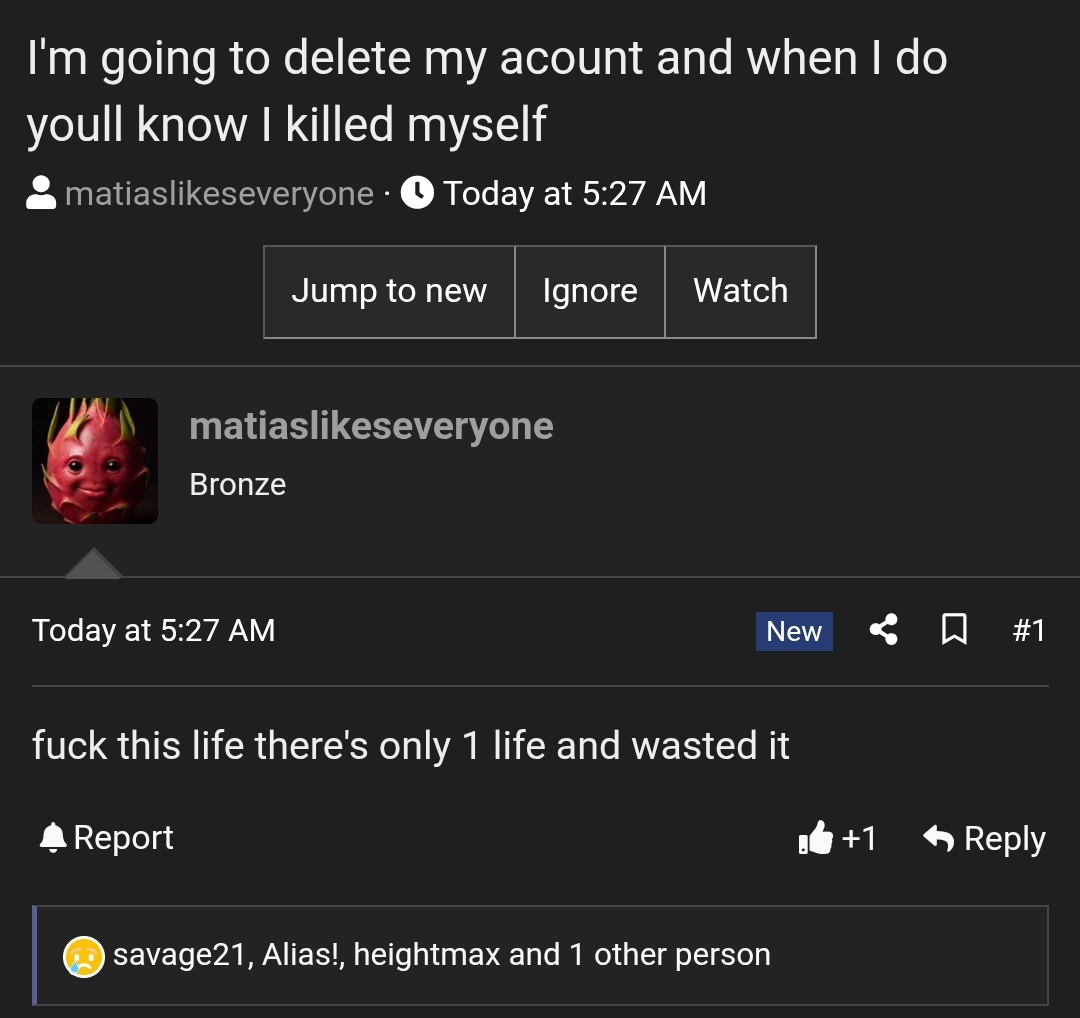Click the curved arrow Reply icon
This screenshot has width=1080, height=1018.
(938, 838)
